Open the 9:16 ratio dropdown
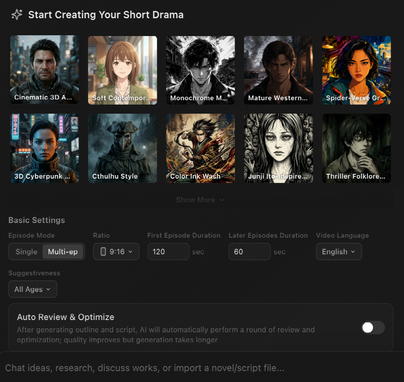This screenshot has height=382, width=404. [116, 252]
